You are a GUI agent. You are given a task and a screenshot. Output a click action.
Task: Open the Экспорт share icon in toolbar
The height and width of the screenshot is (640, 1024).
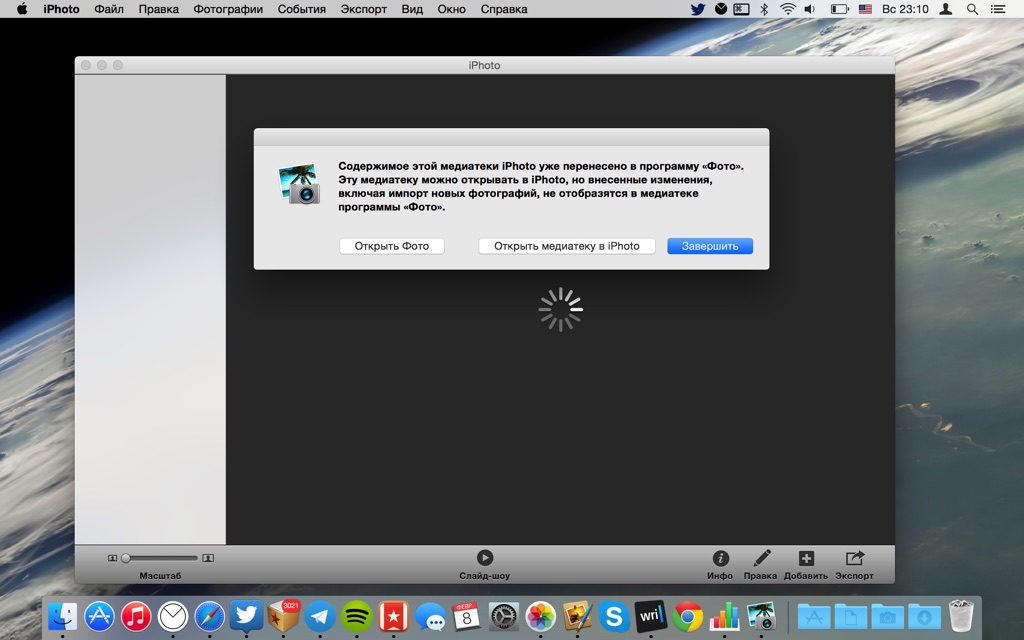(x=854, y=559)
